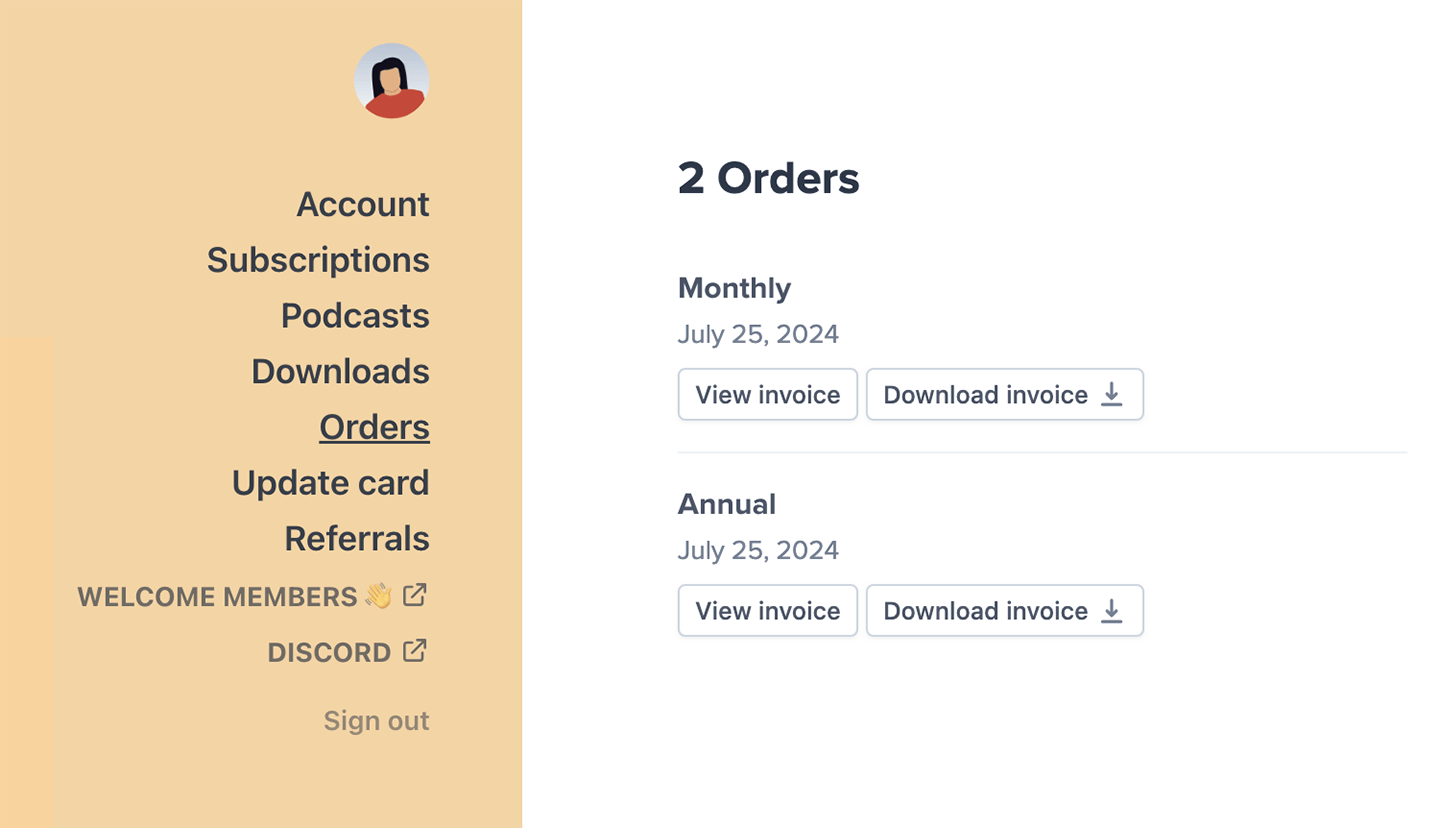The width and height of the screenshot is (1440, 828).
Task: Go to Referrals page
Action: [x=357, y=539]
